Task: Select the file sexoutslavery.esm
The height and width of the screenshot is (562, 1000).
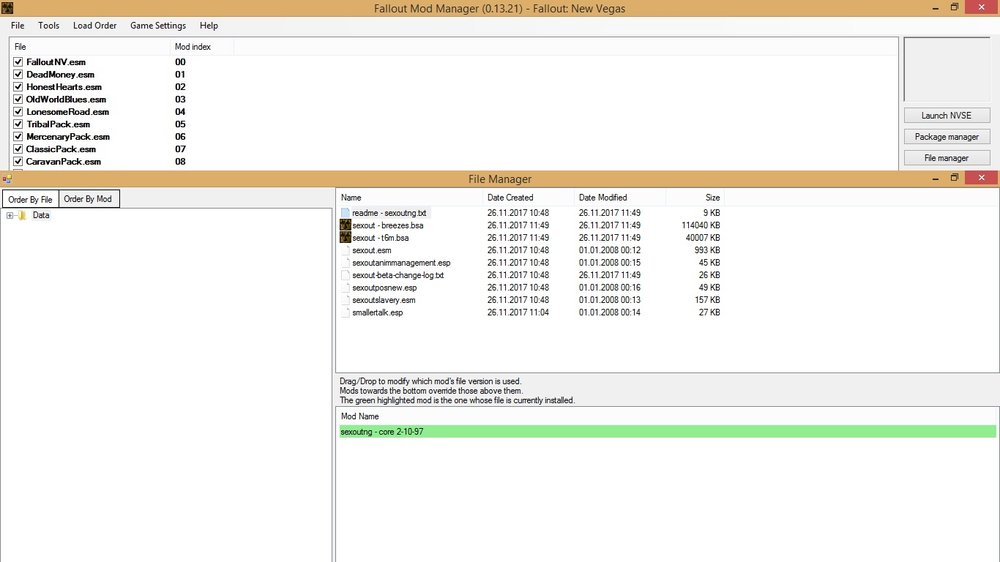Action: point(384,300)
